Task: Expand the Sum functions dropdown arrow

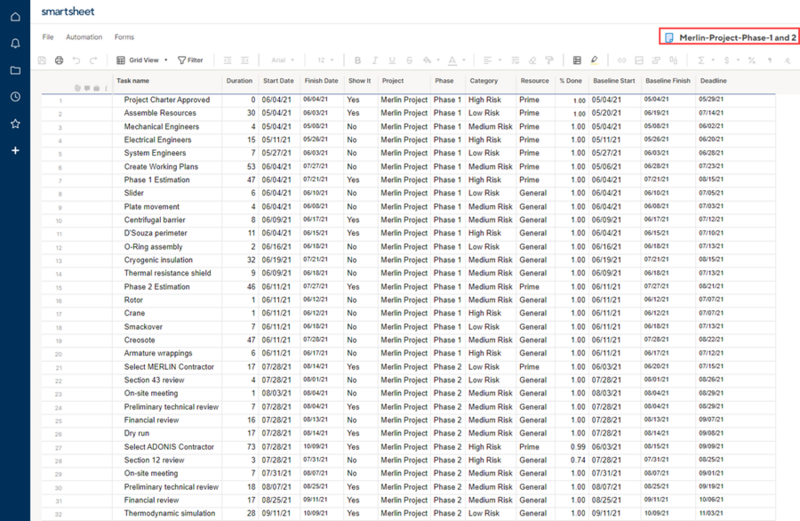Action: click(x=713, y=60)
